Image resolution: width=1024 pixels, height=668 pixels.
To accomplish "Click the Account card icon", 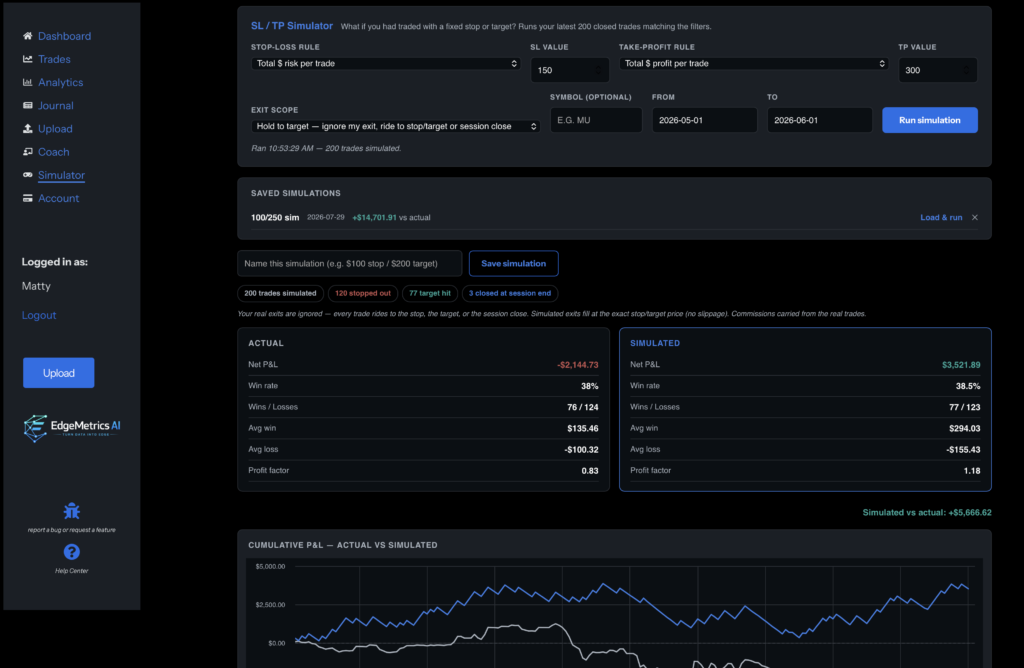I will point(27,198).
